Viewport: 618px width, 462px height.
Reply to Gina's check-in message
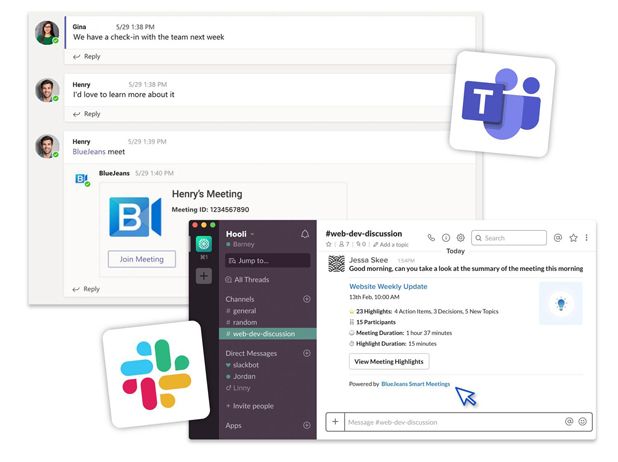88,57
